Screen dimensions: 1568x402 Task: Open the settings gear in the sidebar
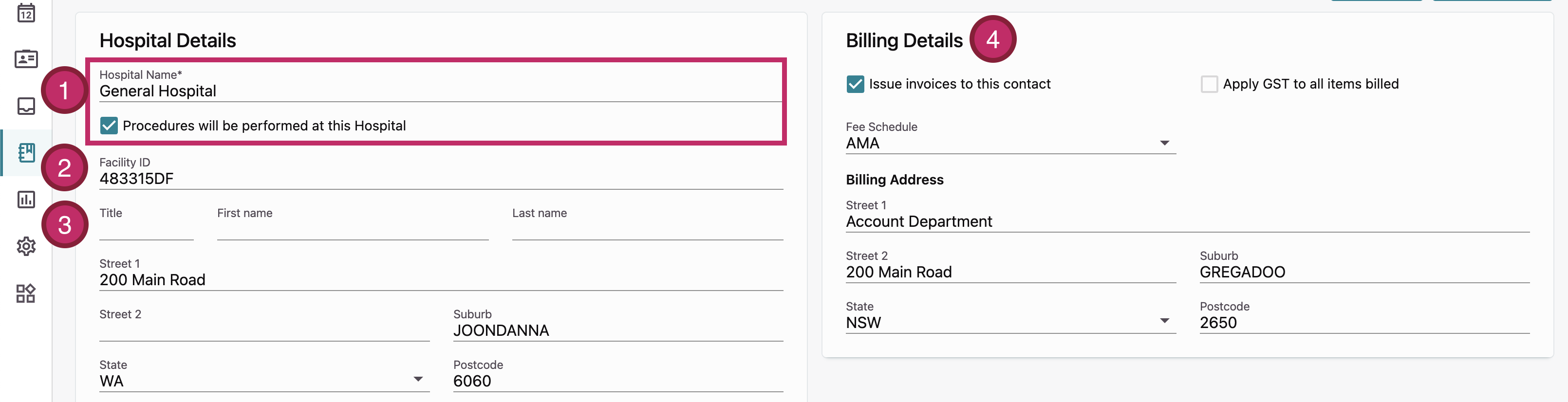click(x=25, y=246)
